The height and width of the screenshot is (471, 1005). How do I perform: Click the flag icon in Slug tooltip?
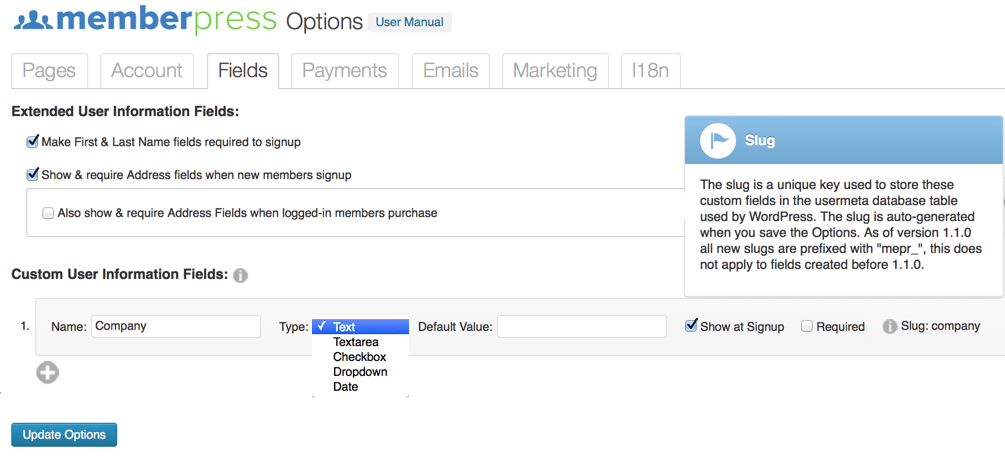point(717,141)
